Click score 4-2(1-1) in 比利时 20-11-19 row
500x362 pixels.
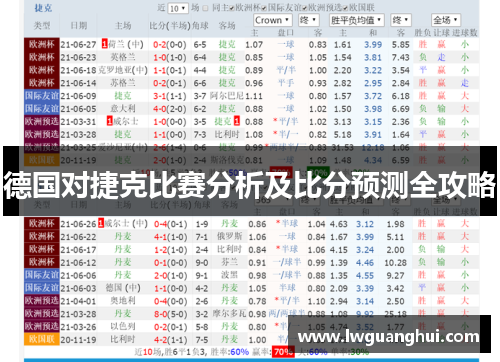[x=170, y=340]
